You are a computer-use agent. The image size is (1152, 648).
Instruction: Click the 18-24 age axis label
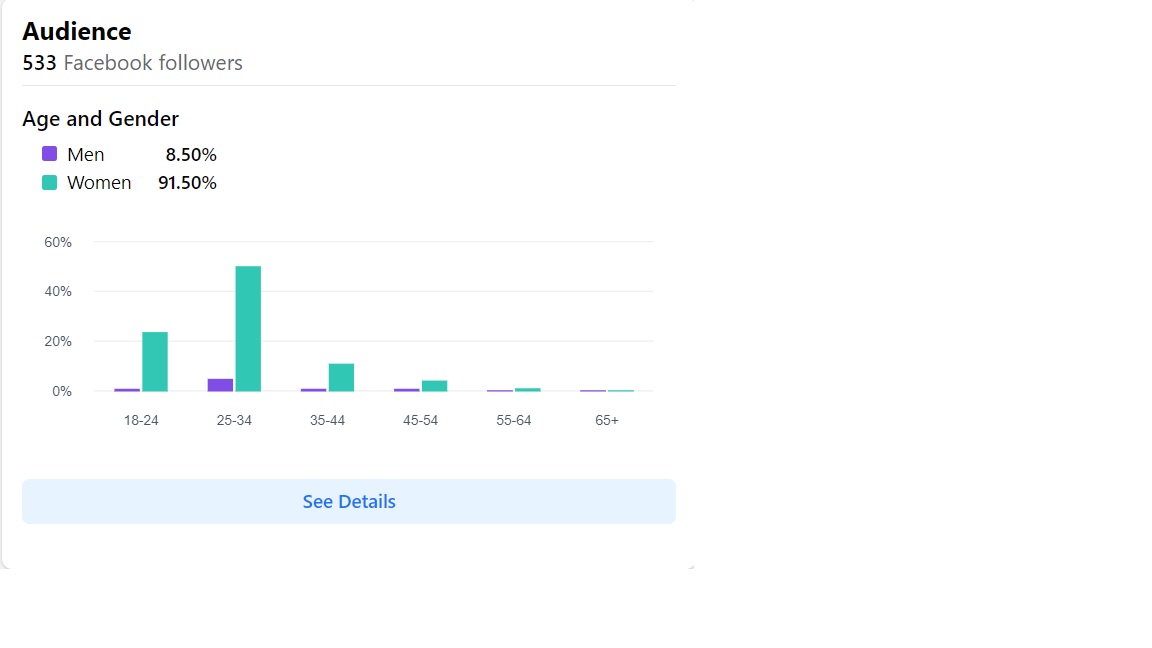click(x=141, y=421)
